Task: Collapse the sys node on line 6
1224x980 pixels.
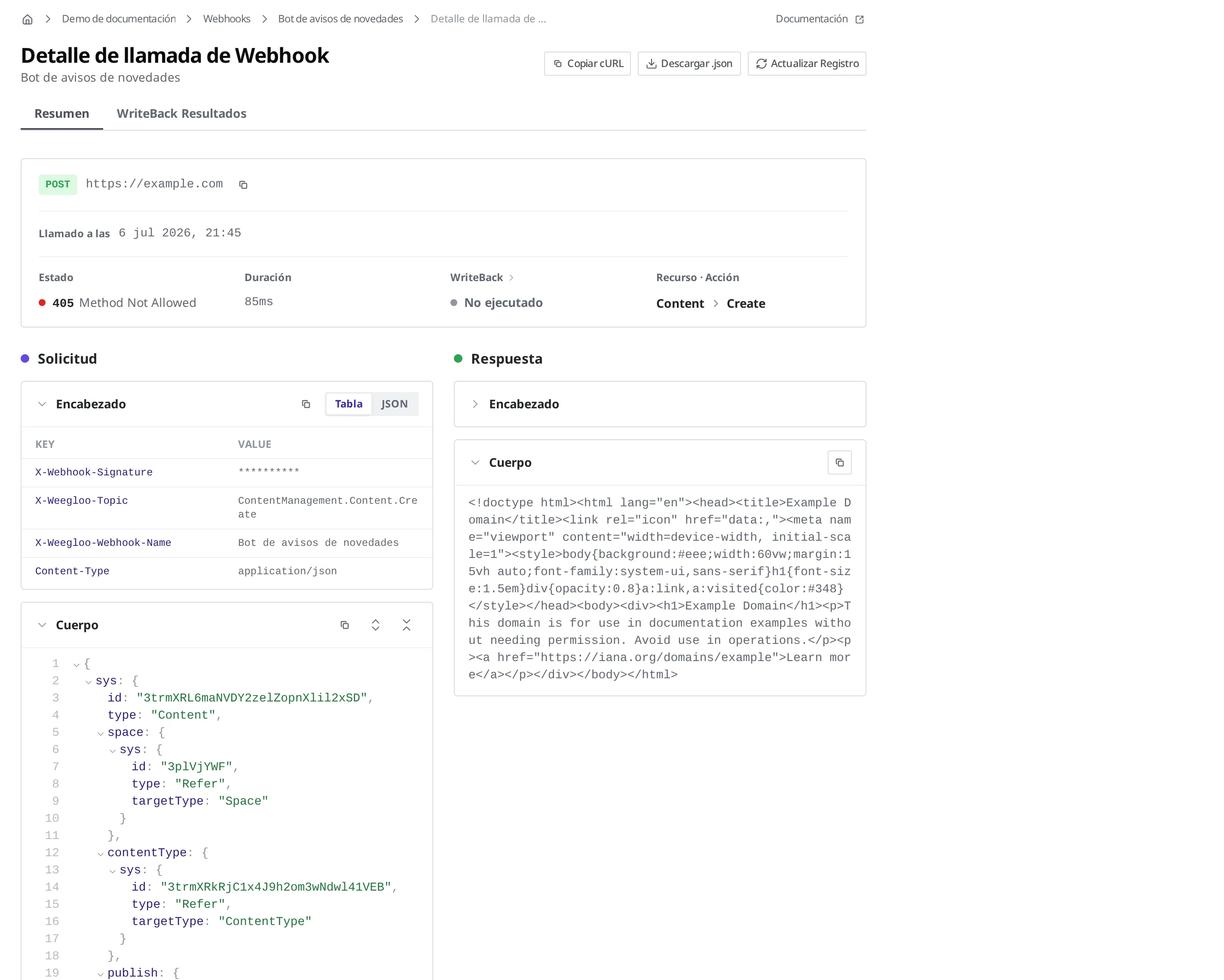Action: pyautogui.click(x=113, y=750)
